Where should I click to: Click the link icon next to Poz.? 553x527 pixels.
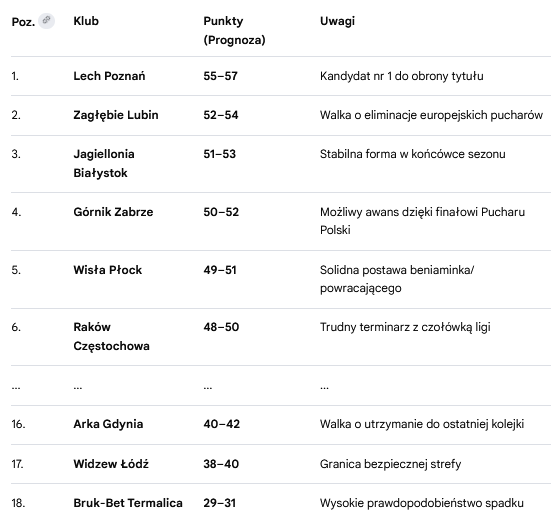[47, 20]
